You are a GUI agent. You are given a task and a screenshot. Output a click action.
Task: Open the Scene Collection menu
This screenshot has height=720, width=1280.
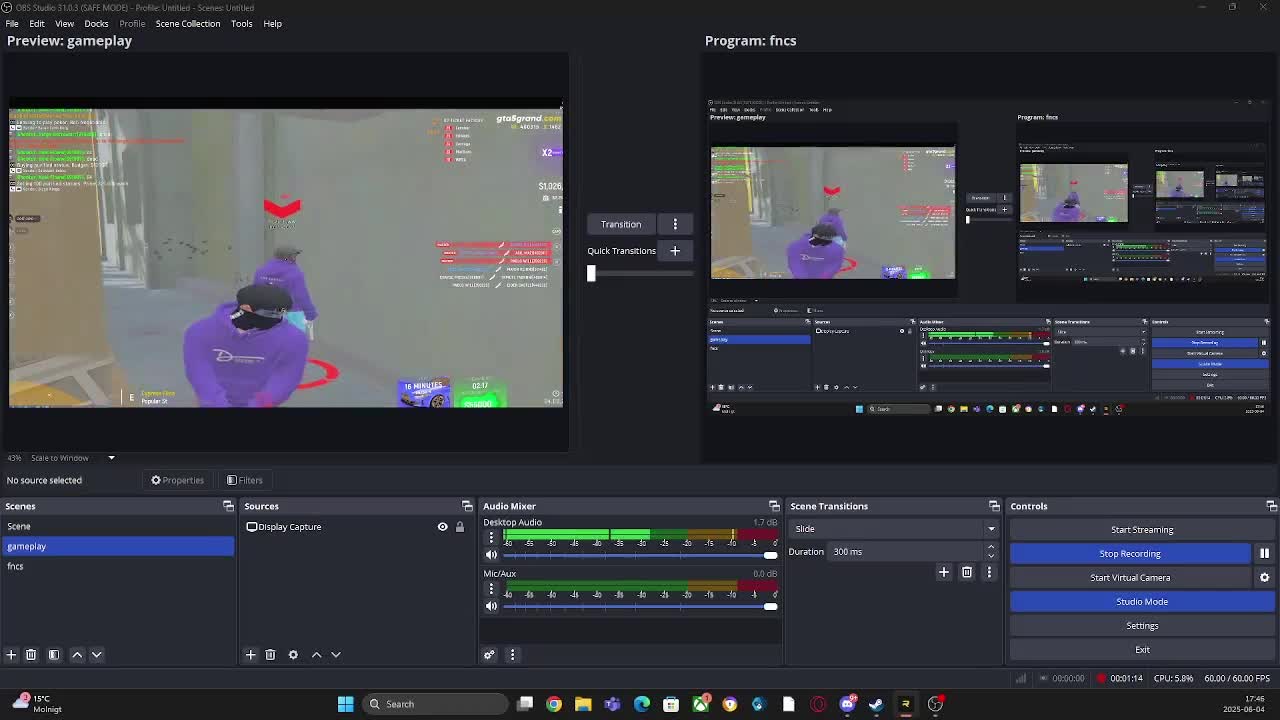pos(188,23)
